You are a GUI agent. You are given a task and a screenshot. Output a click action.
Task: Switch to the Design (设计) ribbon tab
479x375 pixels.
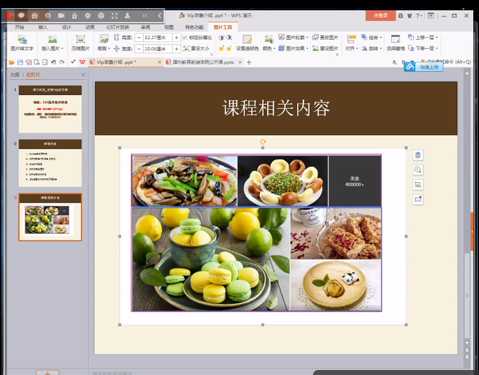coord(67,27)
